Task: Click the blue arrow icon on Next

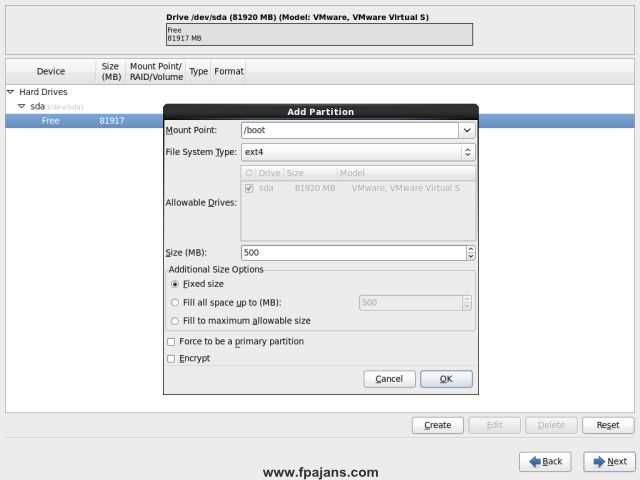Action: 599,462
